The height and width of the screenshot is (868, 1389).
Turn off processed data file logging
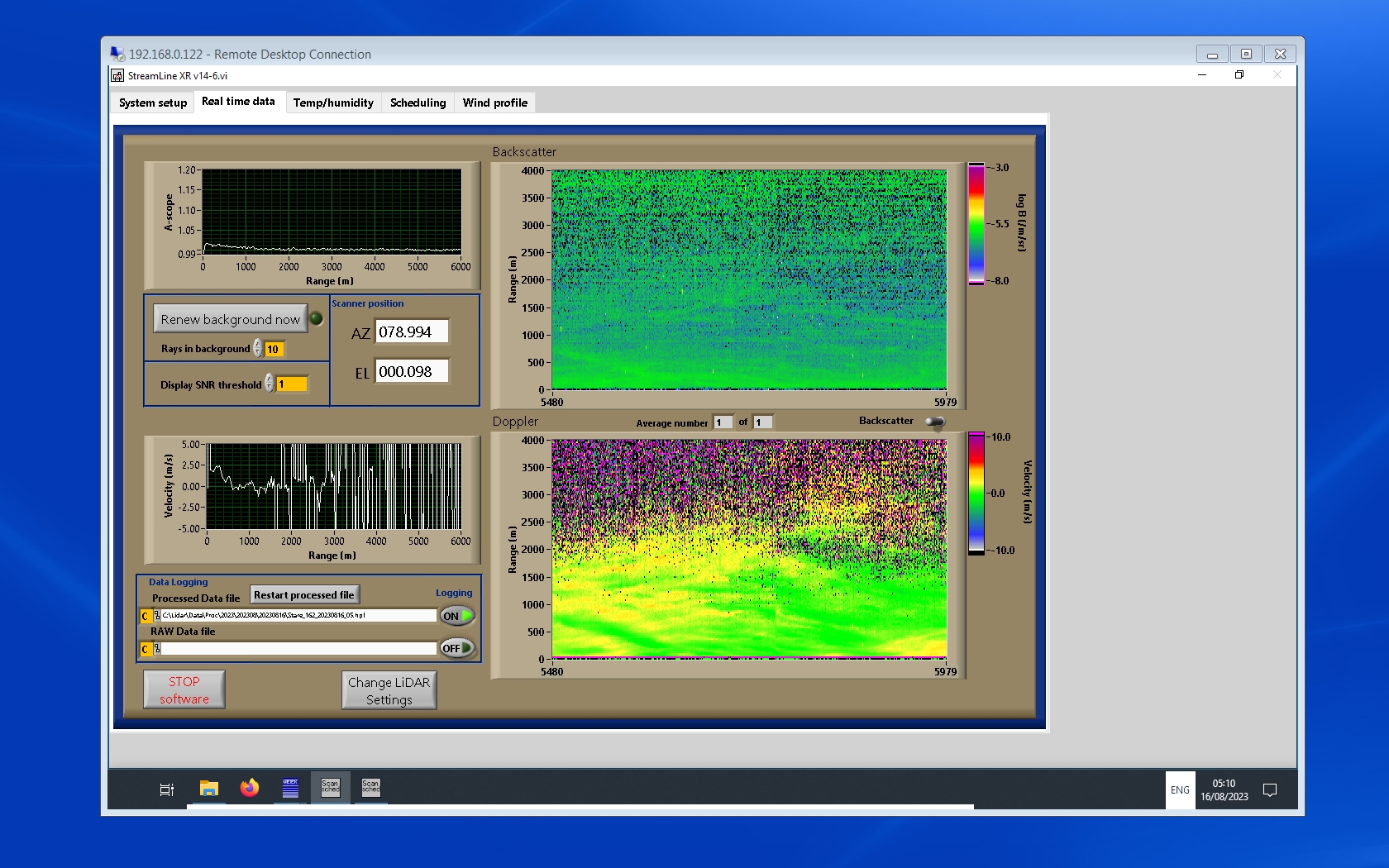coord(457,616)
